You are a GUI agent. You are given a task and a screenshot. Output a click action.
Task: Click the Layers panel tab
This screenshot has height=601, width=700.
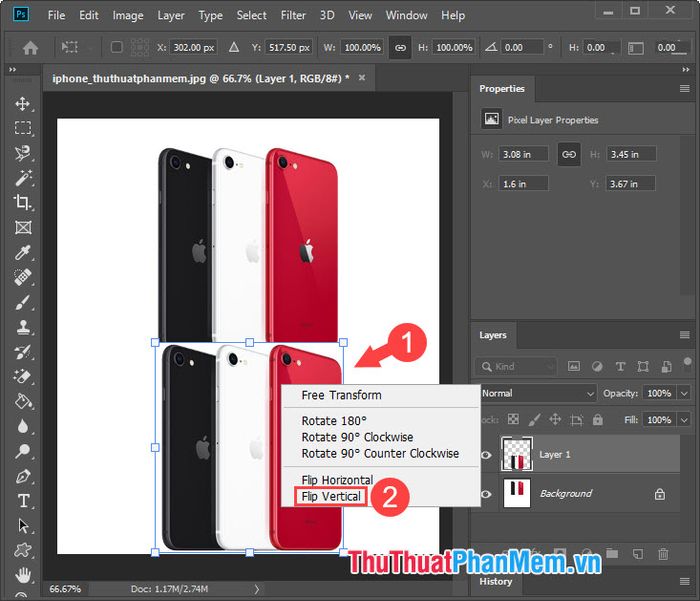[493, 335]
